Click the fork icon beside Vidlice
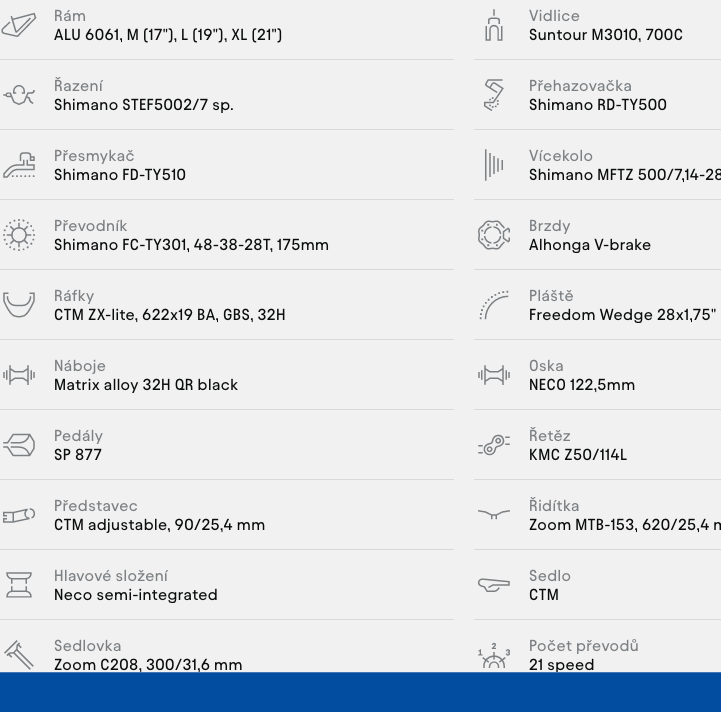Screen dimensions: 721x712 pos(494,25)
